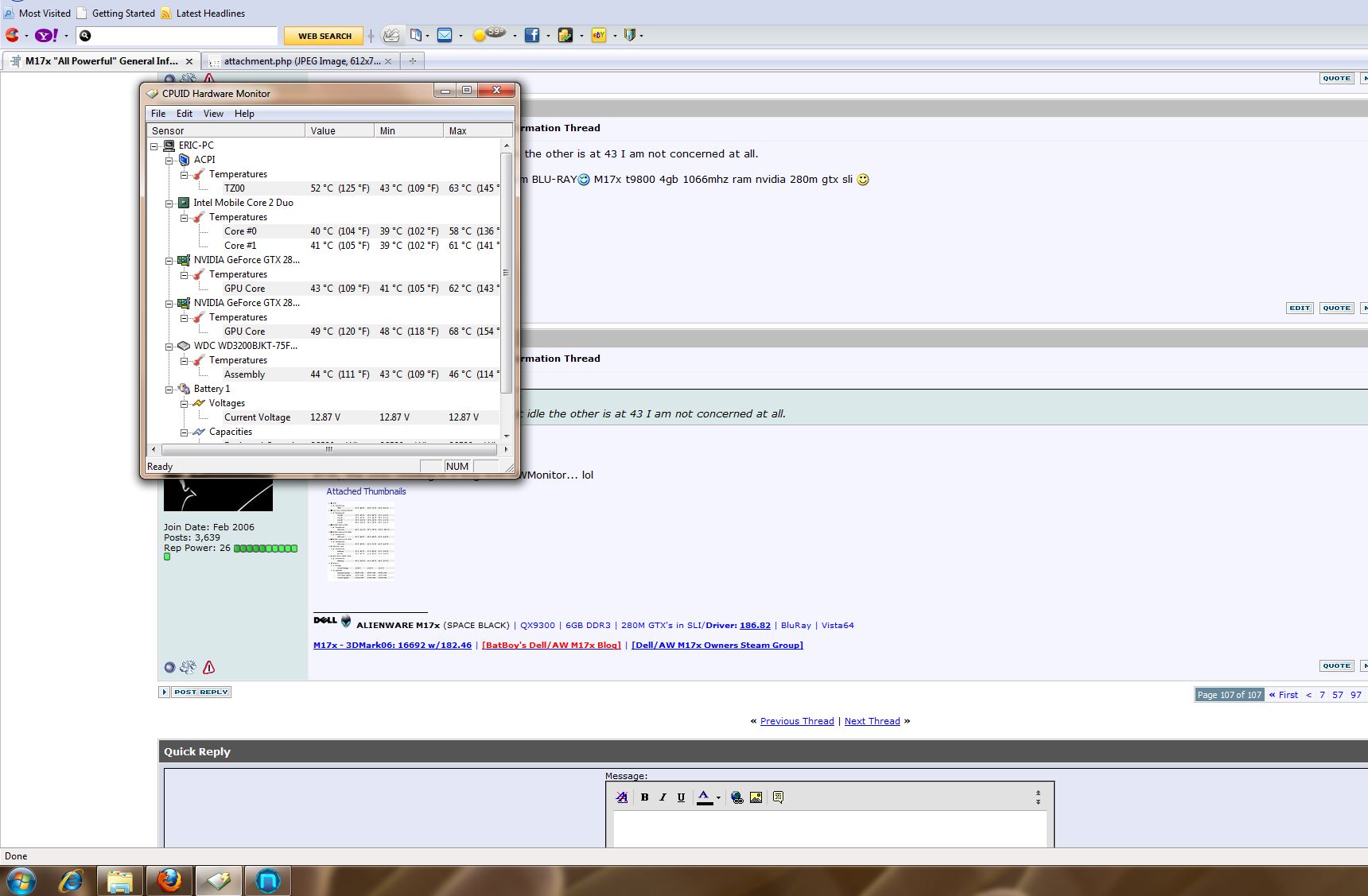Click the Facebook toolbar icon
This screenshot has height=896, width=1368.
pyautogui.click(x=532, y=35)
